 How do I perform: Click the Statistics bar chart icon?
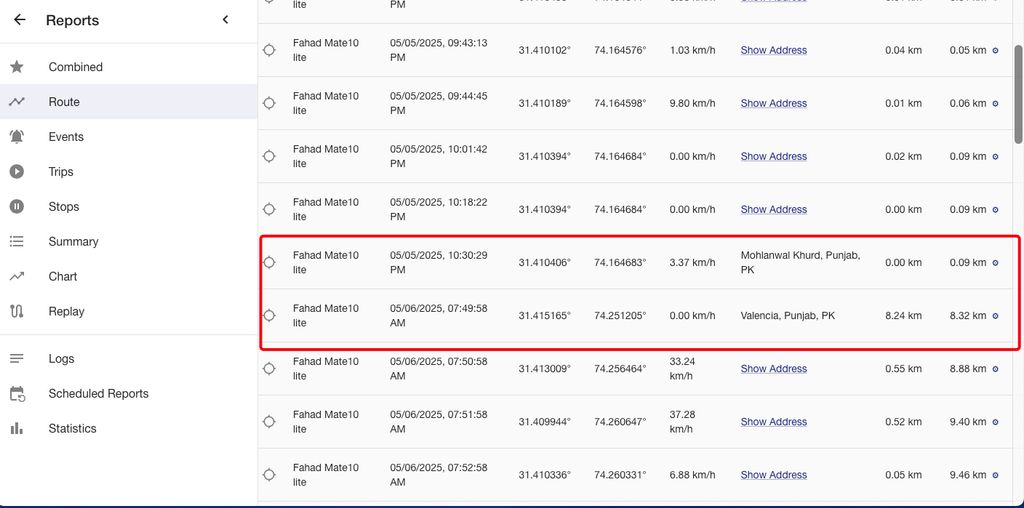click(x=17, y=429)
